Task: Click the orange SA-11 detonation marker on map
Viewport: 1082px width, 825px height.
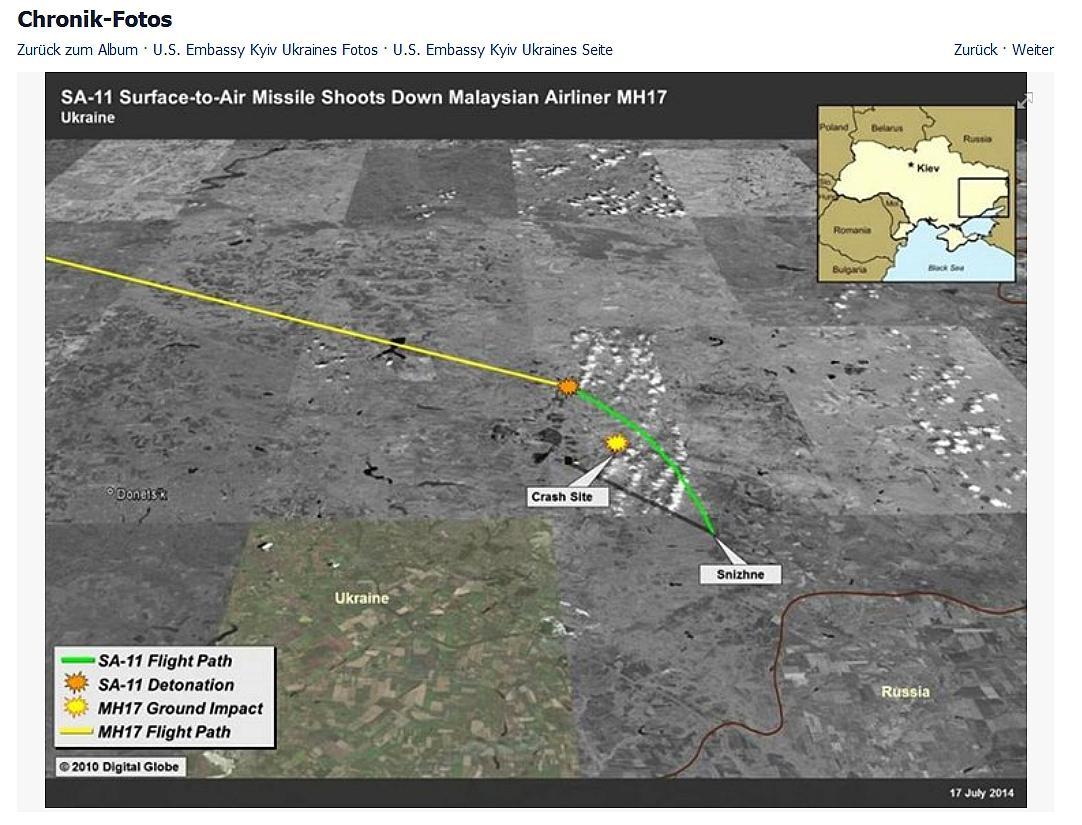Action: [x=568, y=386]
